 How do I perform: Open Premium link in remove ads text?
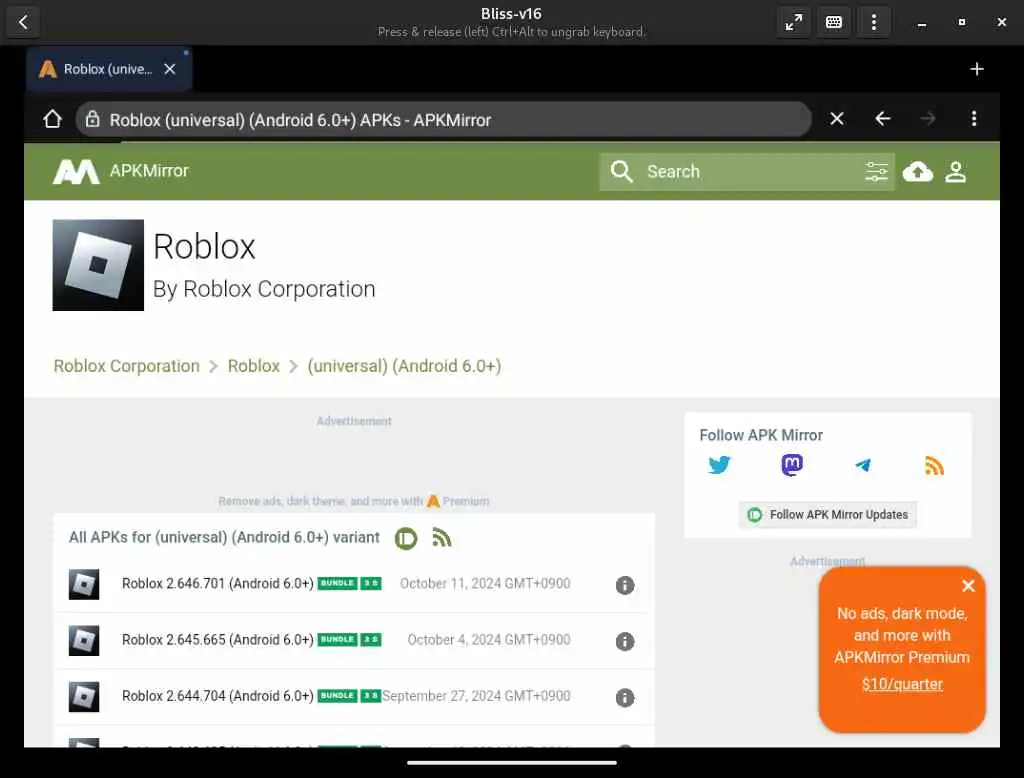click(458, 501)
